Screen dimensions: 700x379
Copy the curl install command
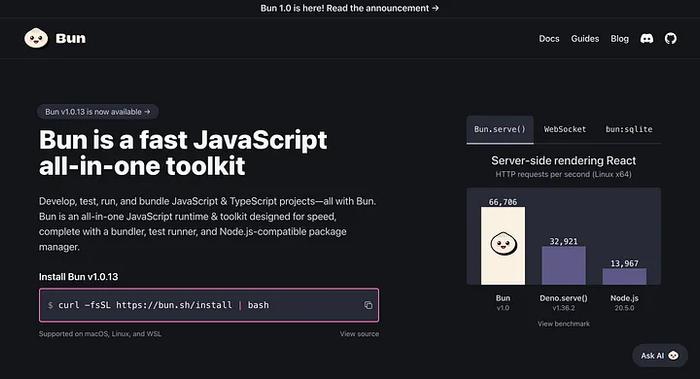pyautogui.click(x=368, y=305)
